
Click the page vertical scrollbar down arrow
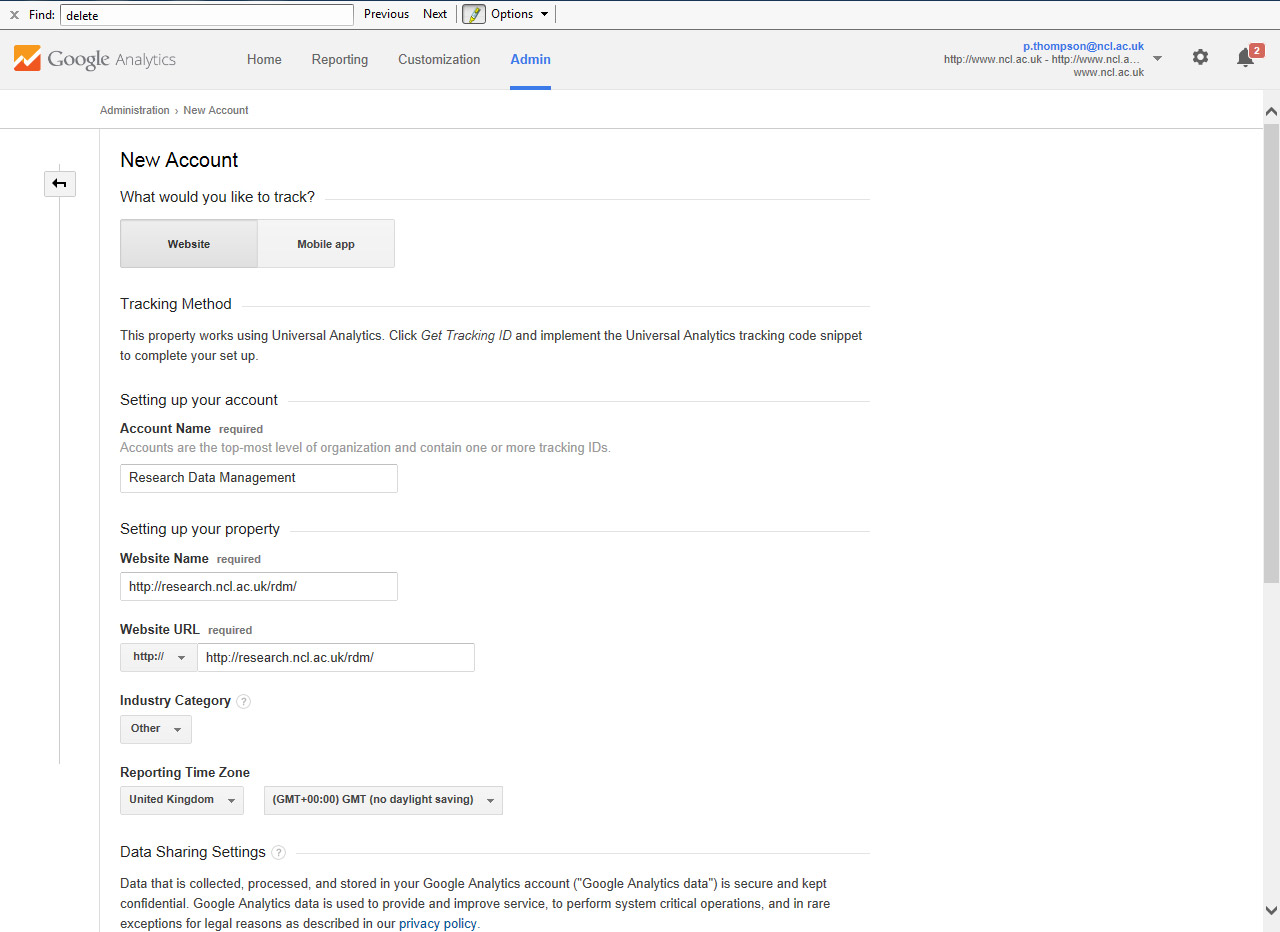[1271, 910]
